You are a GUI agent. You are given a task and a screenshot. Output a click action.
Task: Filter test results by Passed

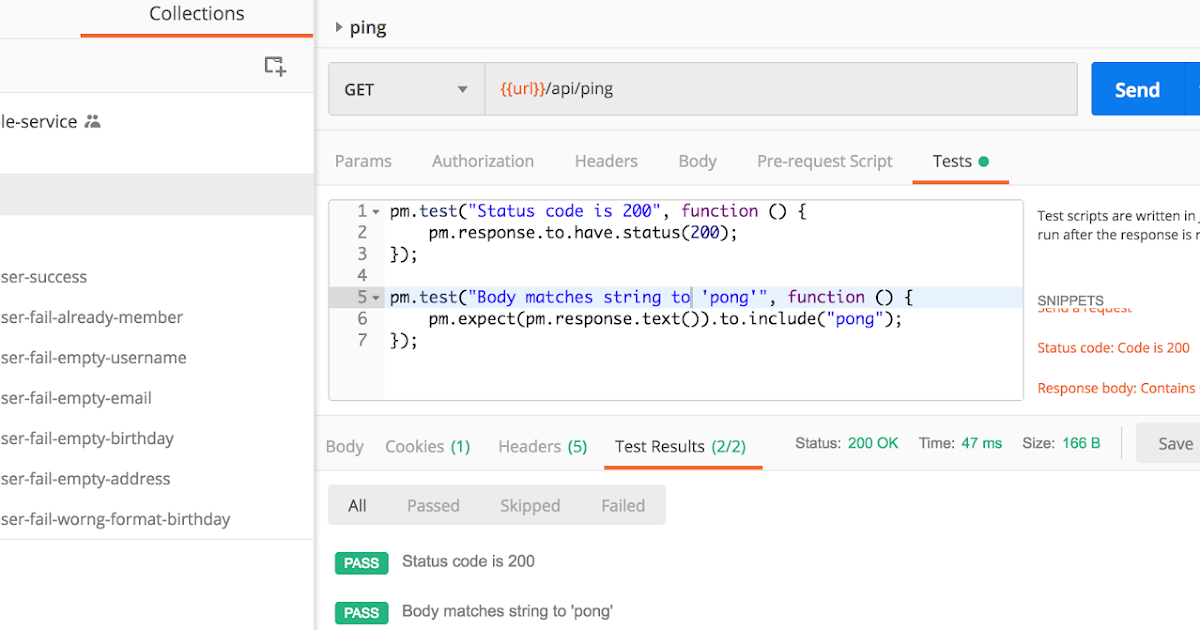tap(433, 505)
